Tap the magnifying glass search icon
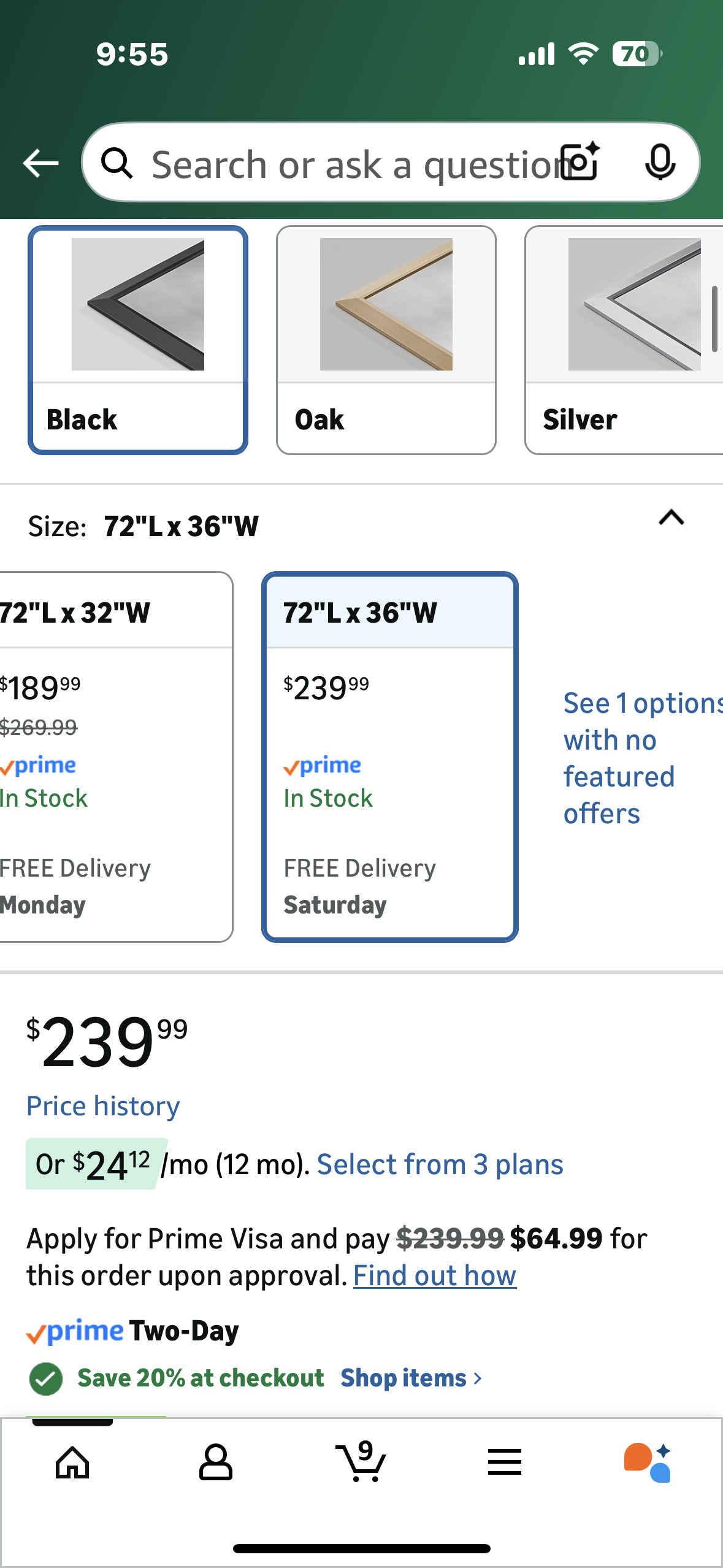The image size is (723, 1568). [x=117, y=163]
